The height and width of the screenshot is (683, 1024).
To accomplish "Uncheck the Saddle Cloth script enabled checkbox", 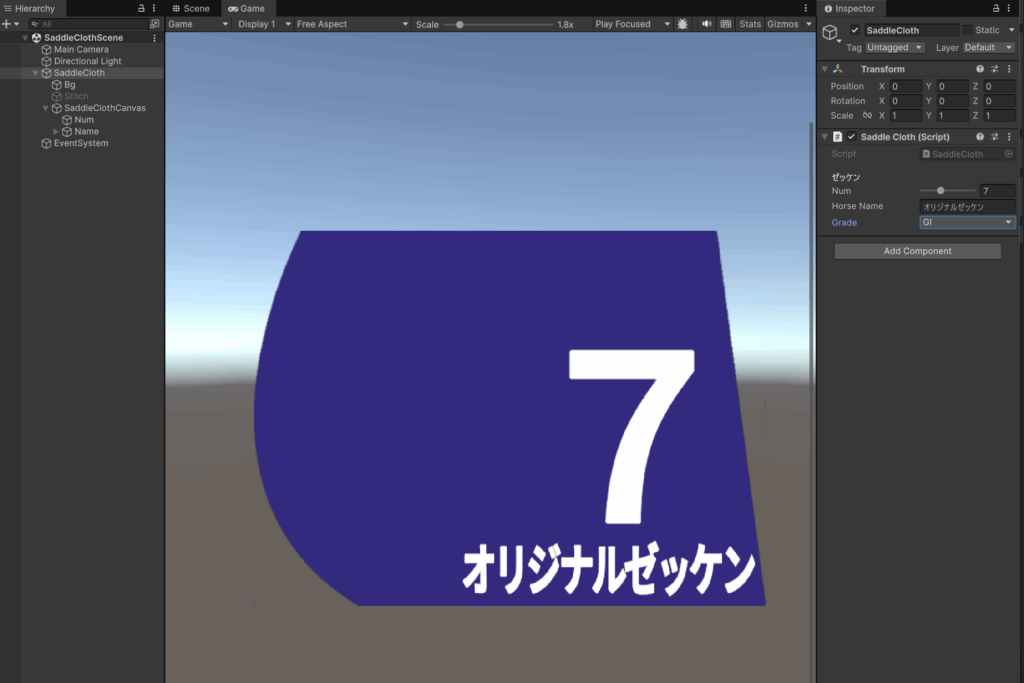I will (852, 137).
